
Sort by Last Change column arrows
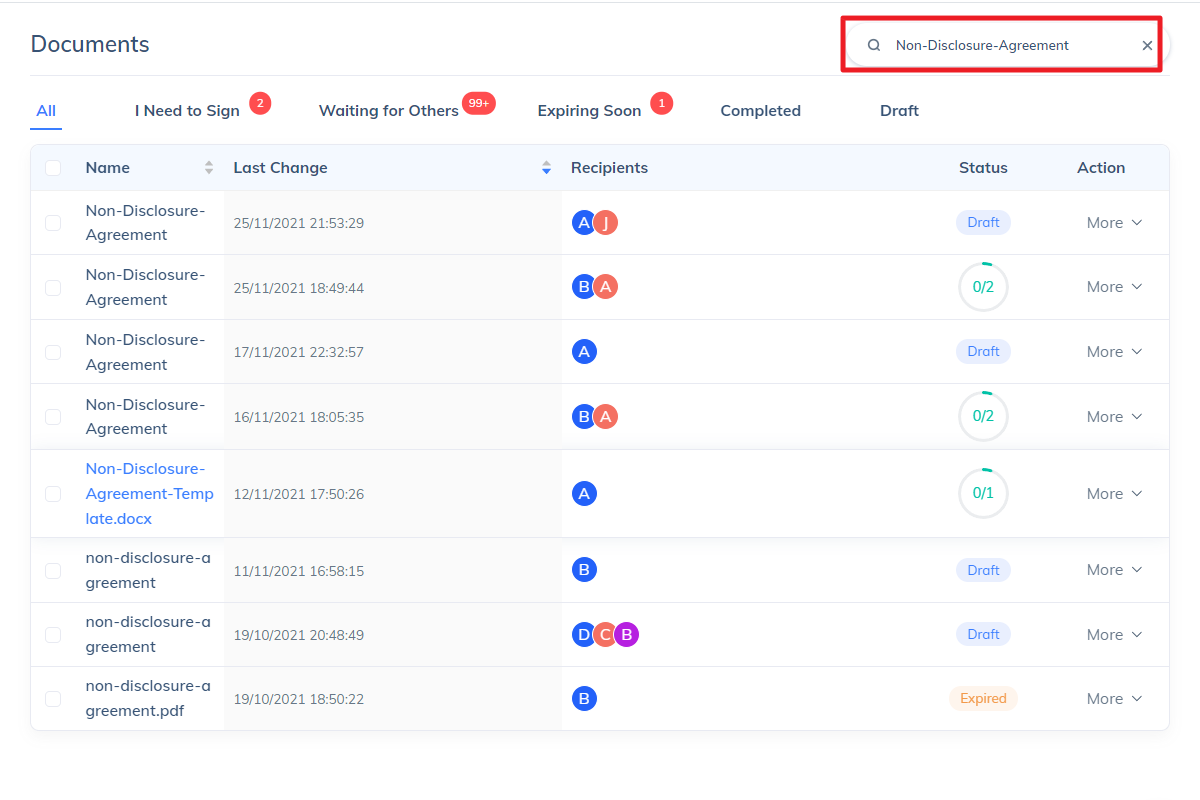tap(546, 168)
